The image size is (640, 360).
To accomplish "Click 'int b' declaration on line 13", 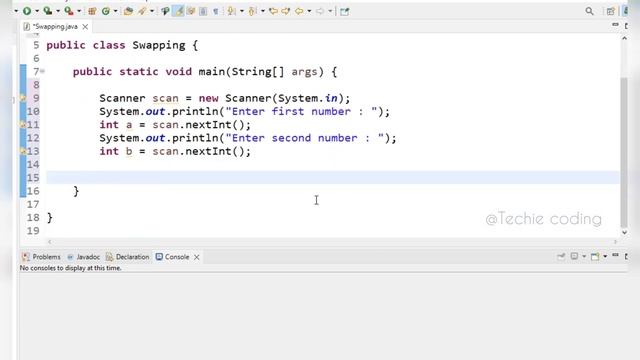I will pyautogui.click(x=116, y=151).
